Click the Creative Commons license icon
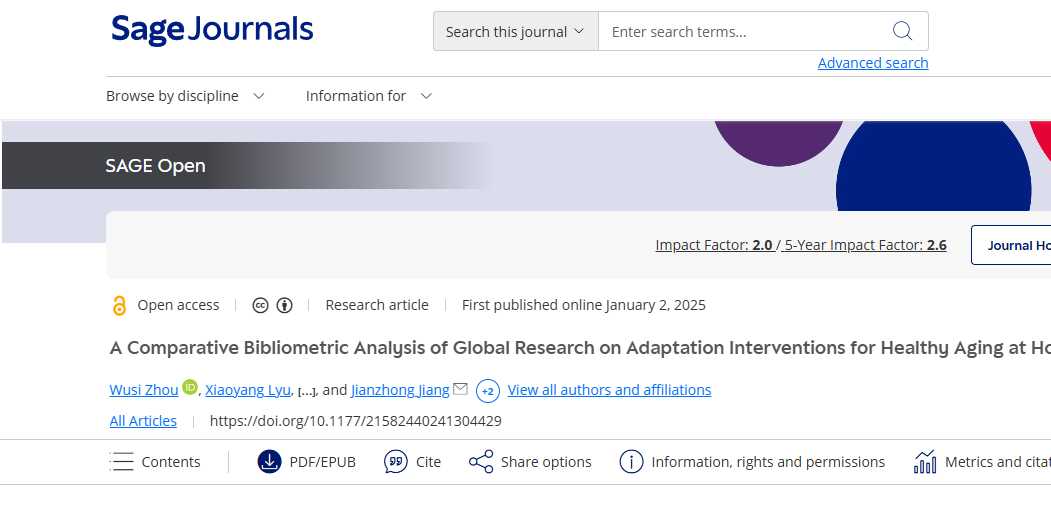 pyautogui.click(x=261, y=305)
